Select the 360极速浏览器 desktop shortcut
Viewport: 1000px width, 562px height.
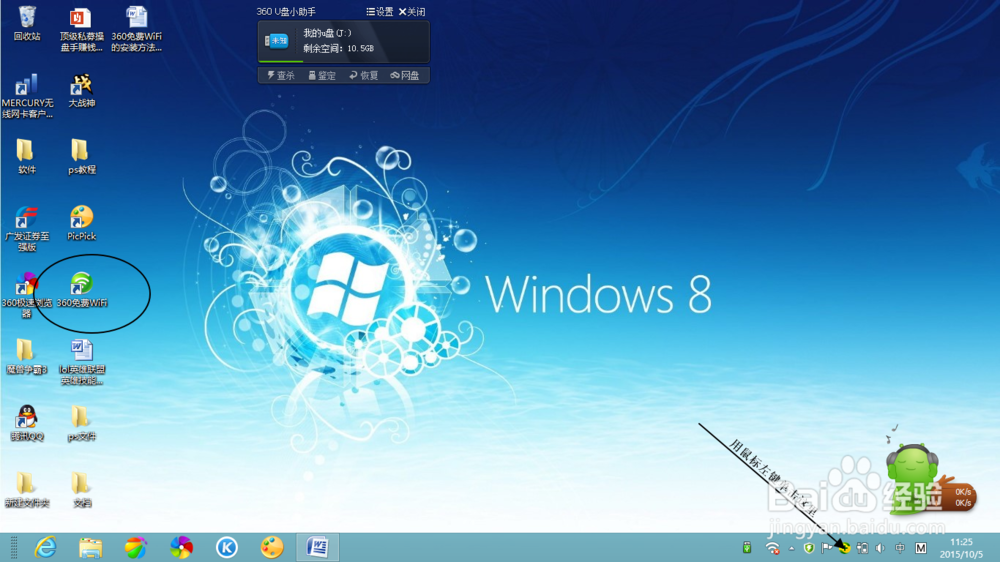[x=26, y=296]
